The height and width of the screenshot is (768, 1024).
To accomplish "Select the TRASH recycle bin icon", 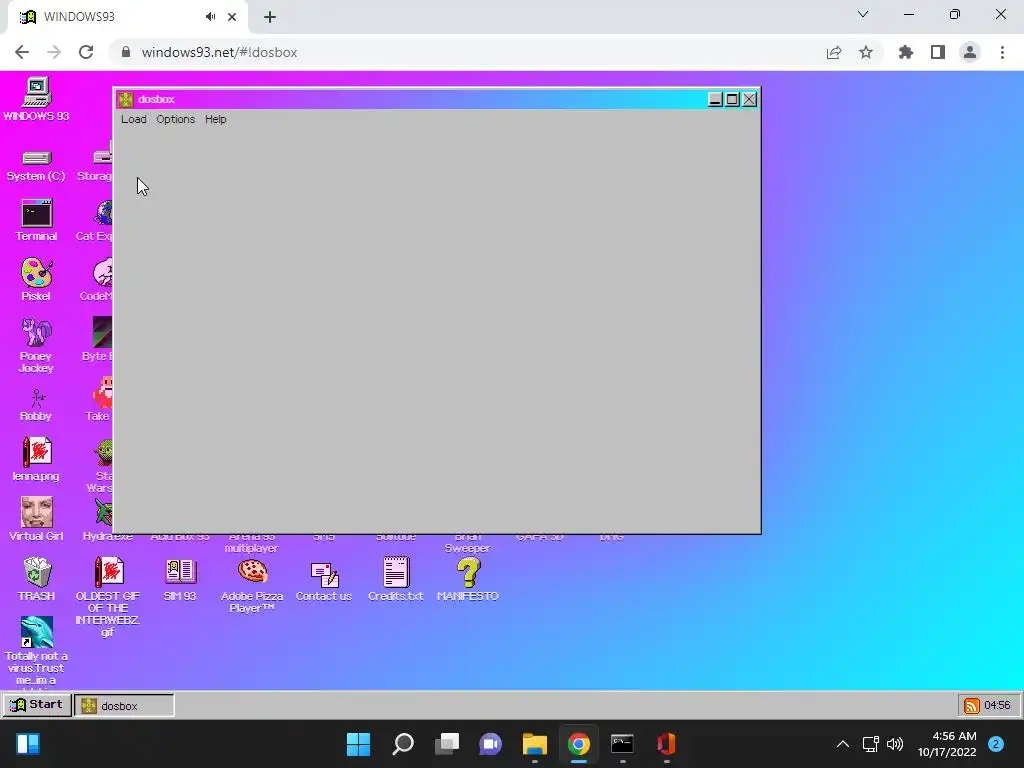I will [x=36, y=579].
